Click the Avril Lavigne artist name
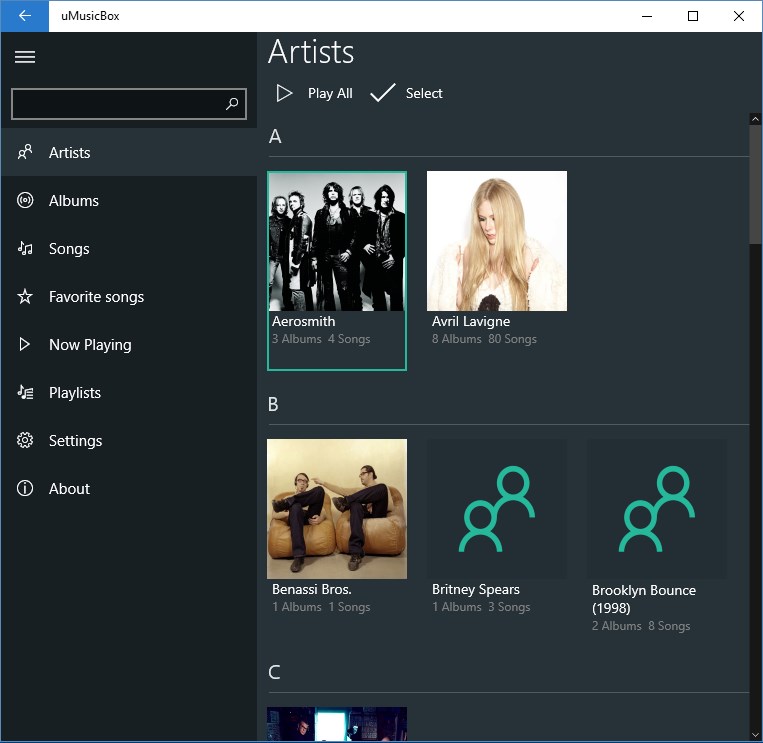This screenshot has width=763, height=743. click(471, 322)
